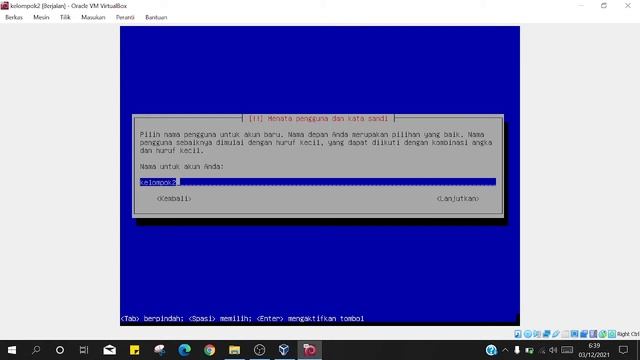Open VirtualBox Manager from the taskbar
This screenshot has width=640, height=360.
284,350
